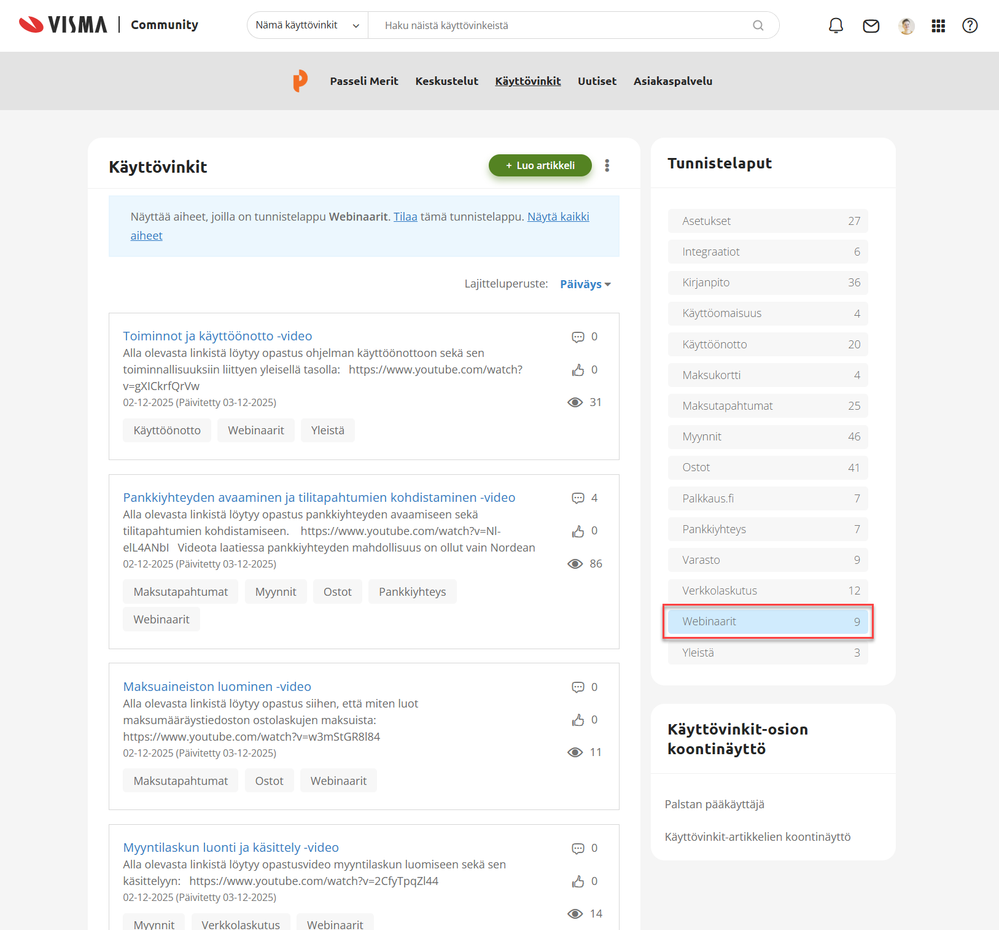999x930 pixels.
Task: Select Asetukset tag in Tunnistelaput sidebar
Action: coord(768,221)
